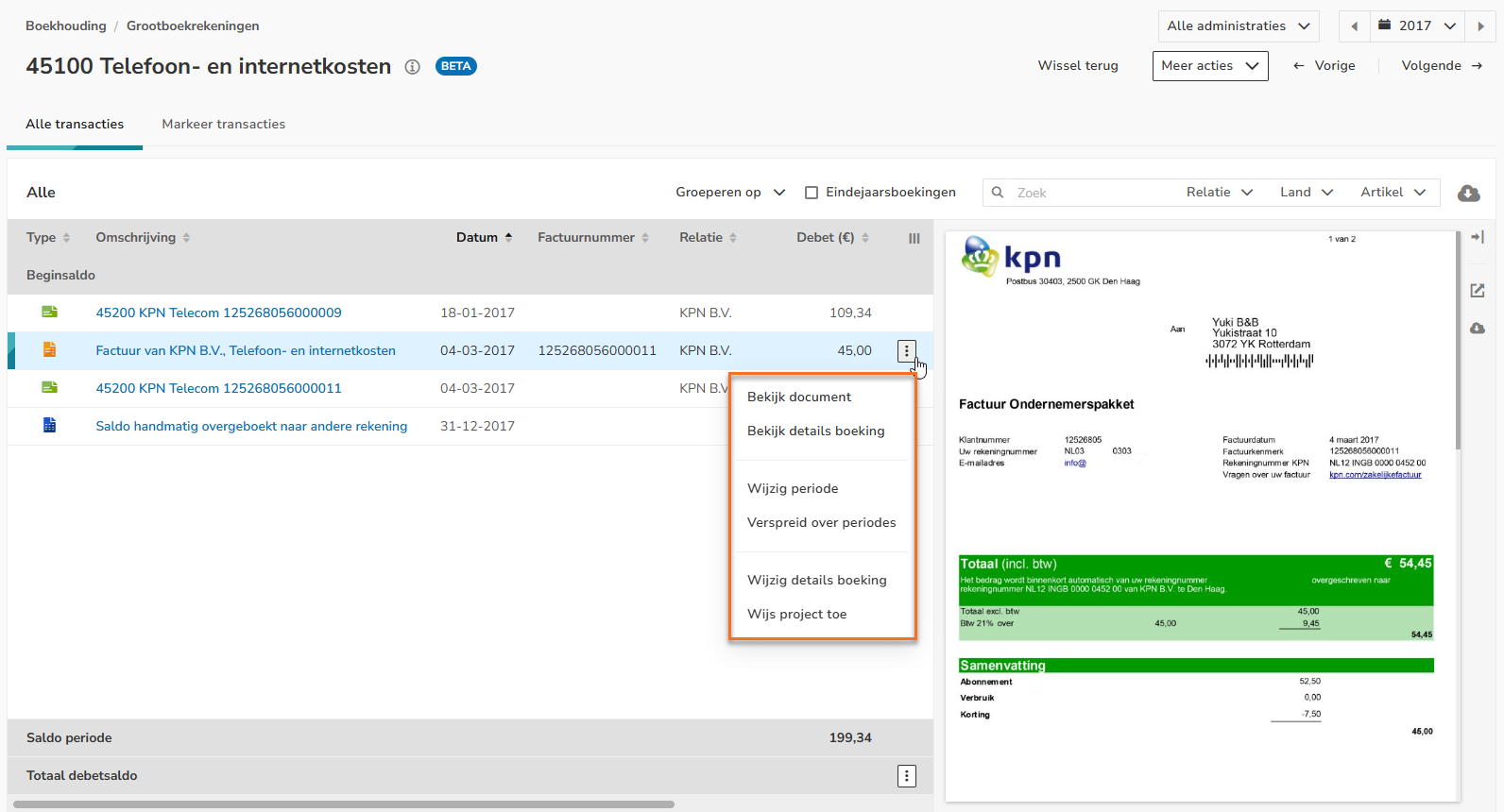Screen dimensions: 1504x812
Task: Open the 2017 year selector
Action: click(x=1418, y=26)
